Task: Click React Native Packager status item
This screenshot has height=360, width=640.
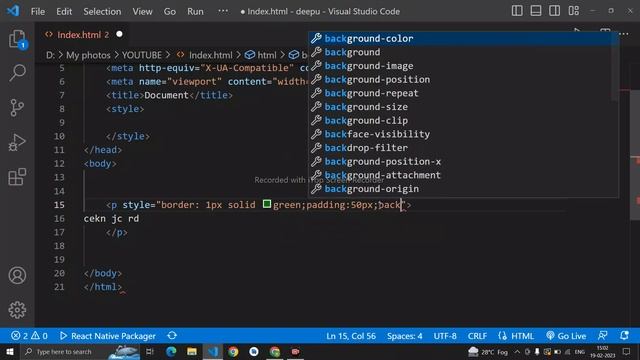Action: point(108,336)
